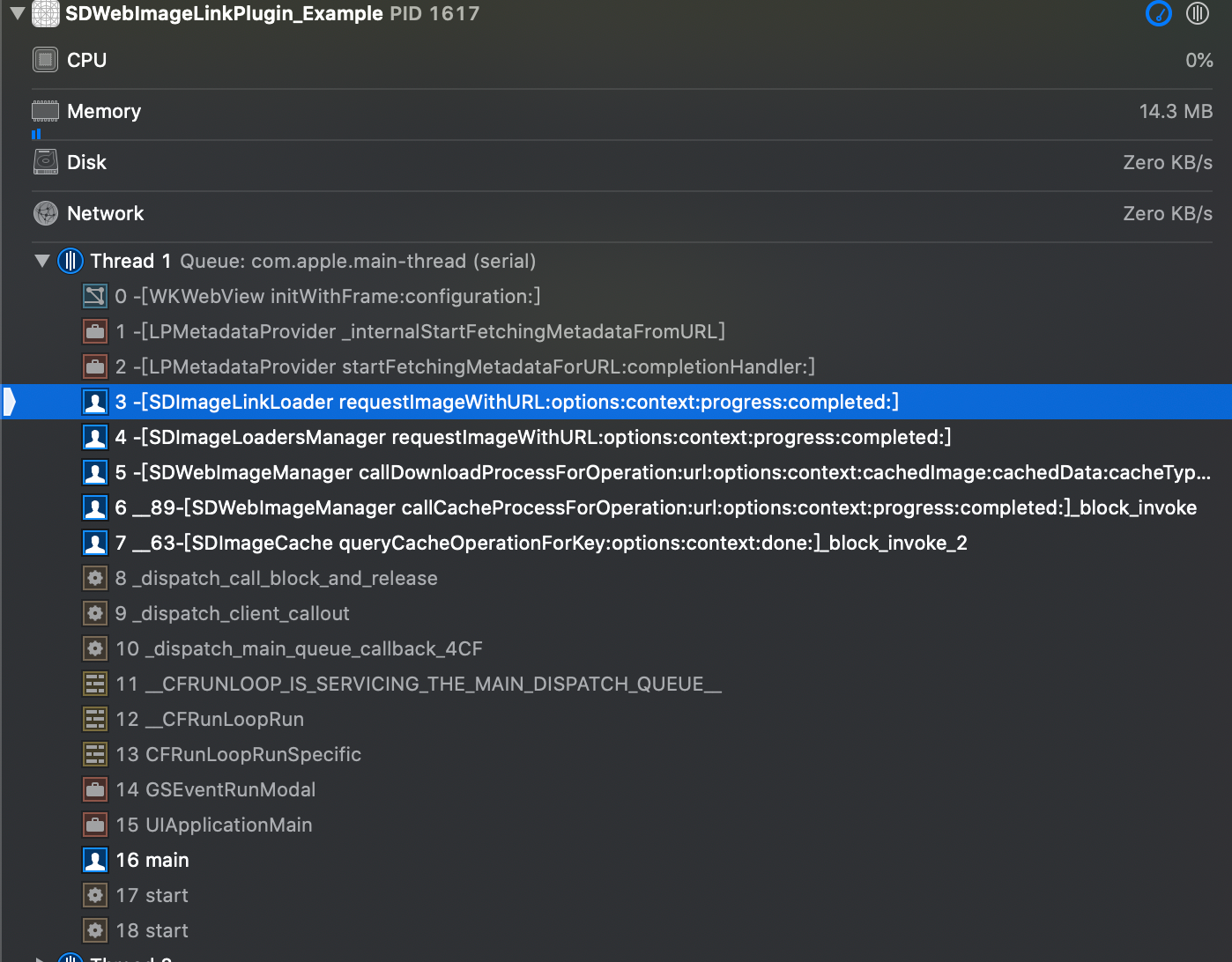Viewport: 1232px width, 962px height.
Task: Click the framed-code icon beside the WKWebView frame
Action: (94, 296)
